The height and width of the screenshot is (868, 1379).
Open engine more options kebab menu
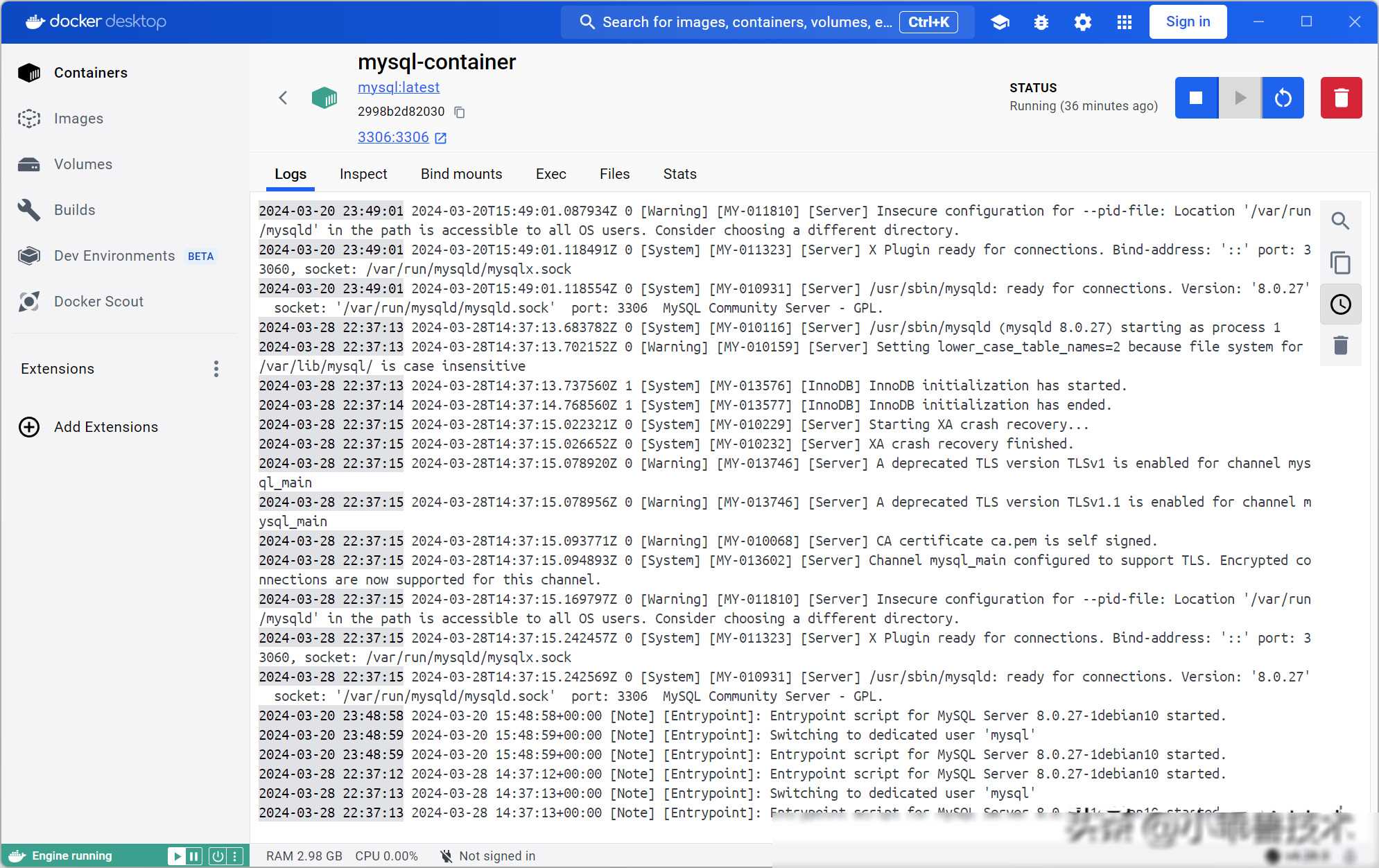(x=235, y=856)
